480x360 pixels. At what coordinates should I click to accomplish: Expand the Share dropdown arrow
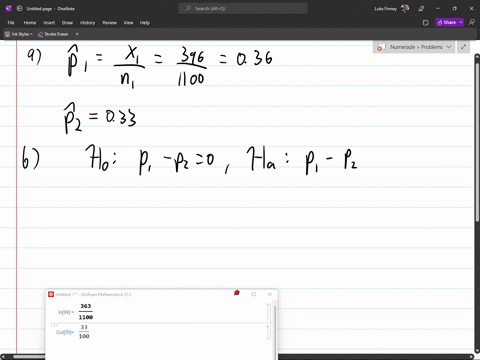pyautogui.click(x=461, y=22)
